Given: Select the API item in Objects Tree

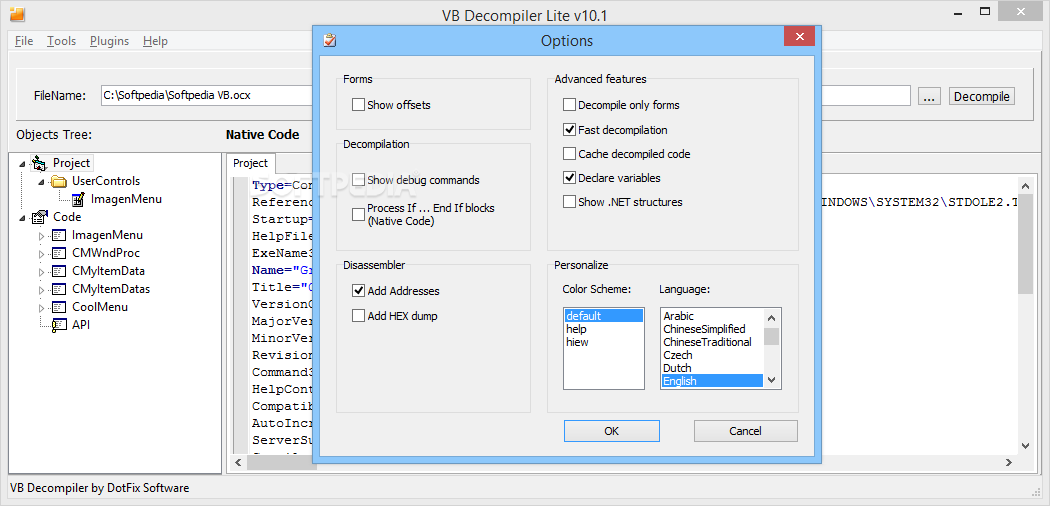Looking at the screenshot, I should (x=81, y=325).
